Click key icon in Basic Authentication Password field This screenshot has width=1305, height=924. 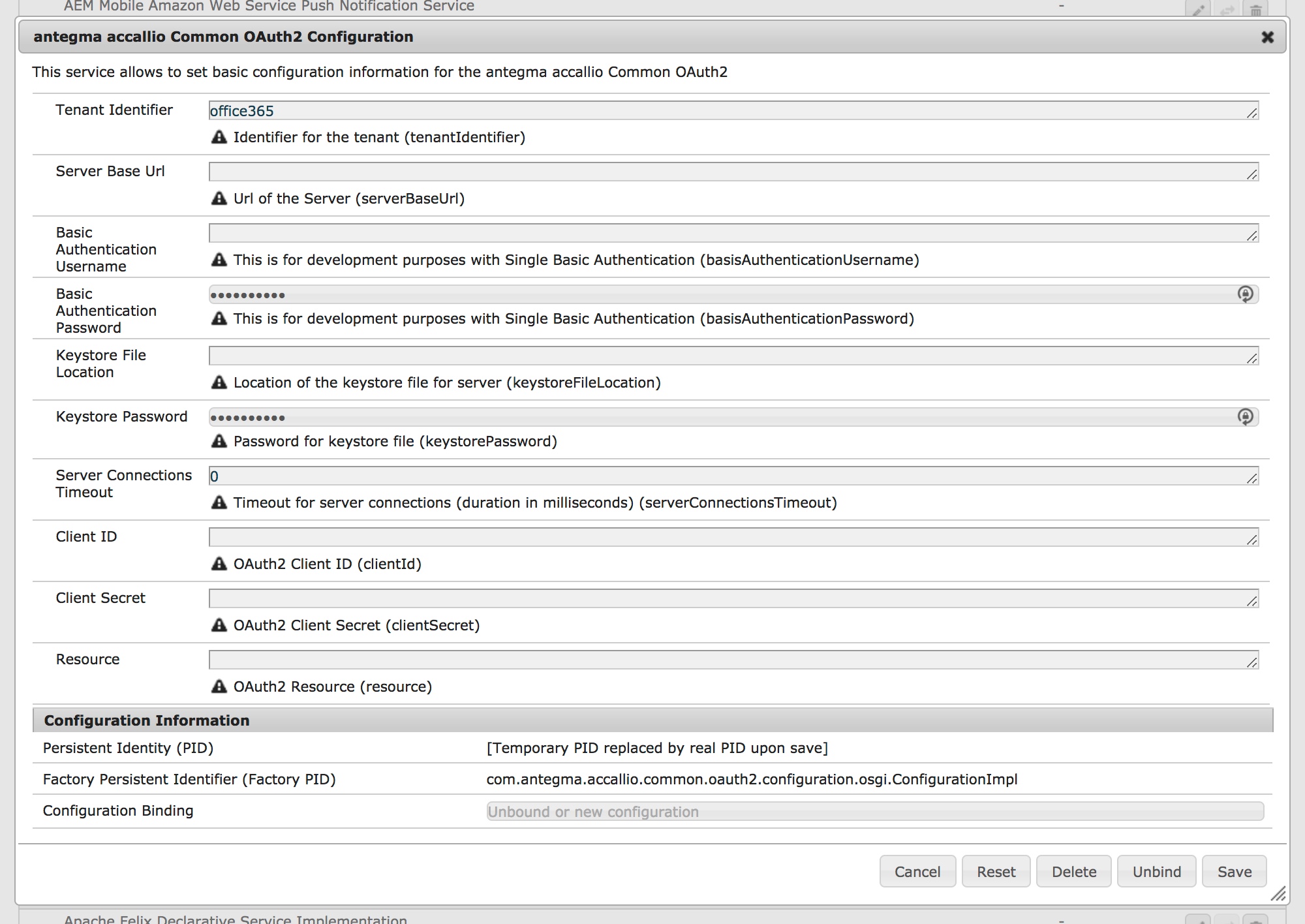coord(1245,294)
